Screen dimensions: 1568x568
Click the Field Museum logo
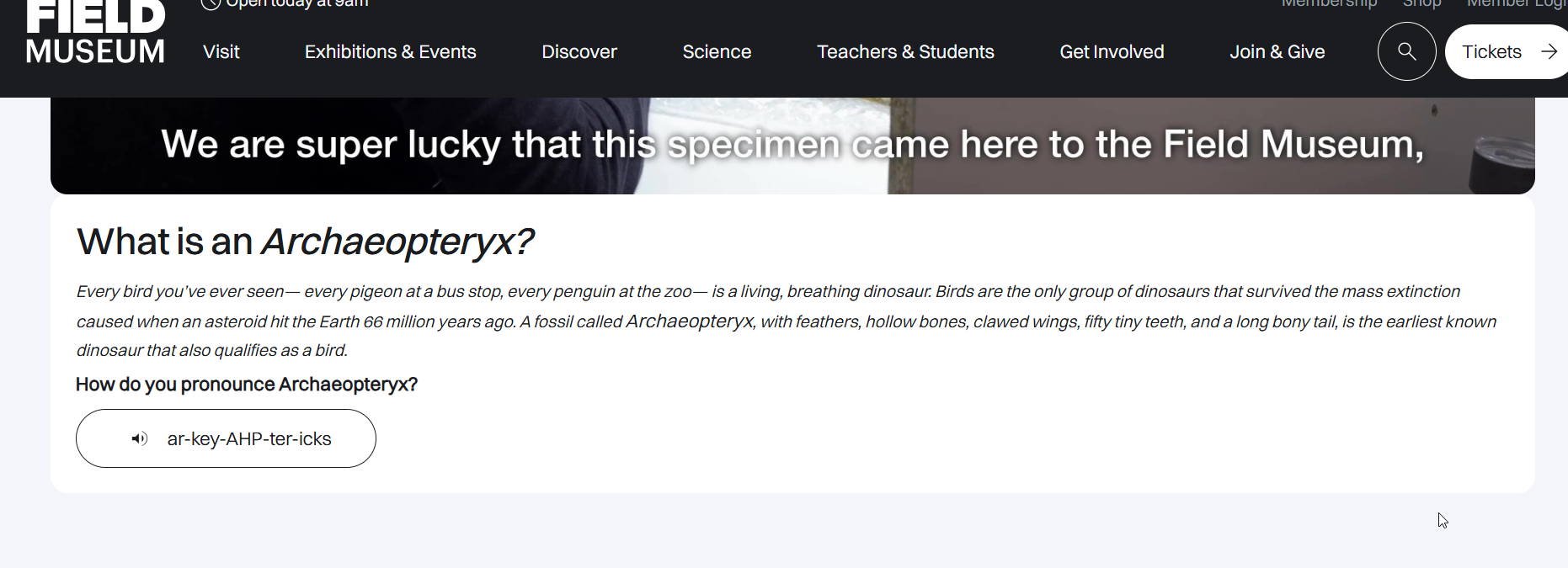click(x=95, y=34)
